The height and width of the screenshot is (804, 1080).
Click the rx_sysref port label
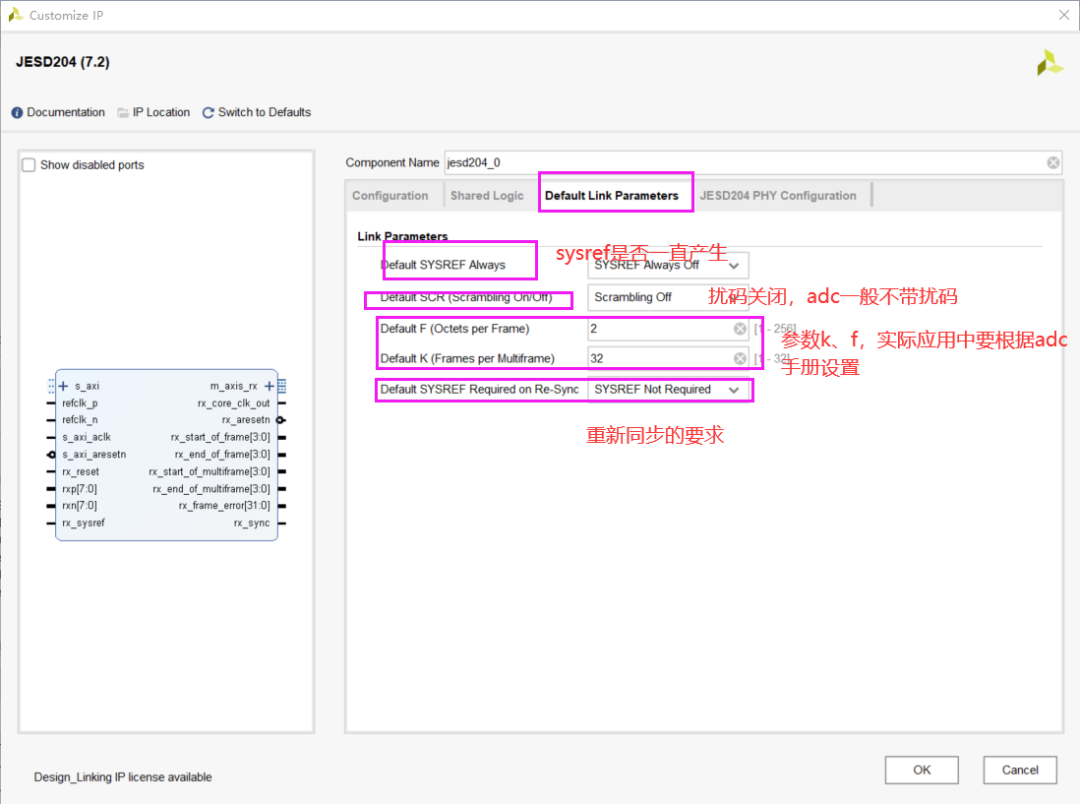[83, 523]
